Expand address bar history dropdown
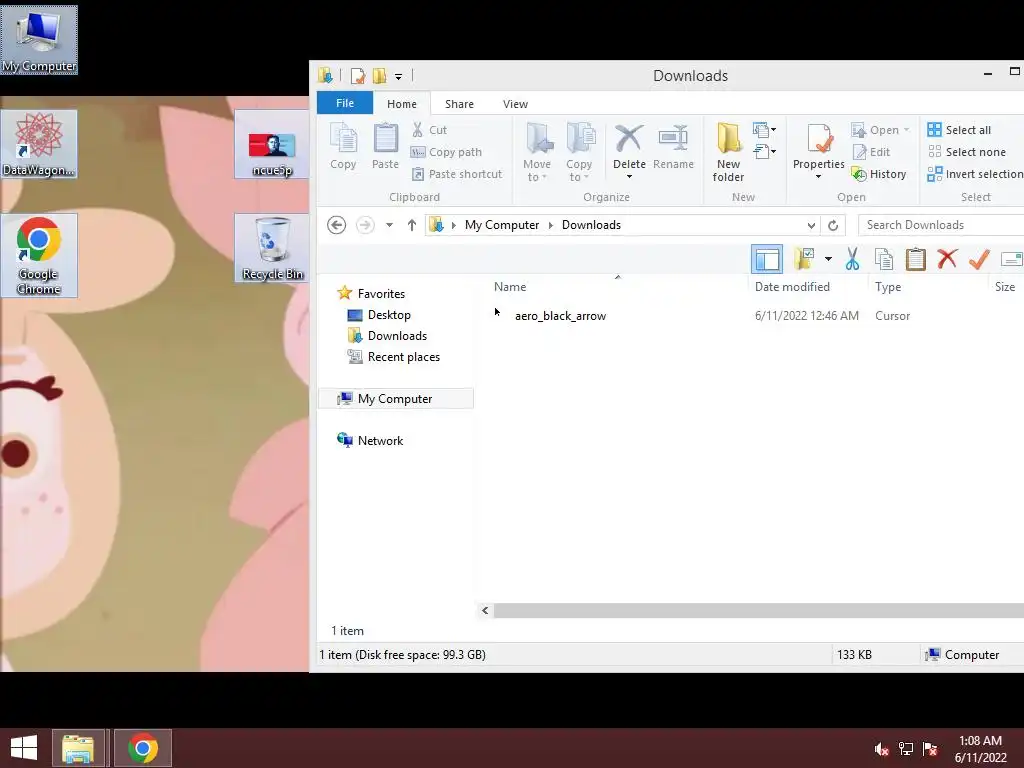 click(811, 225)
